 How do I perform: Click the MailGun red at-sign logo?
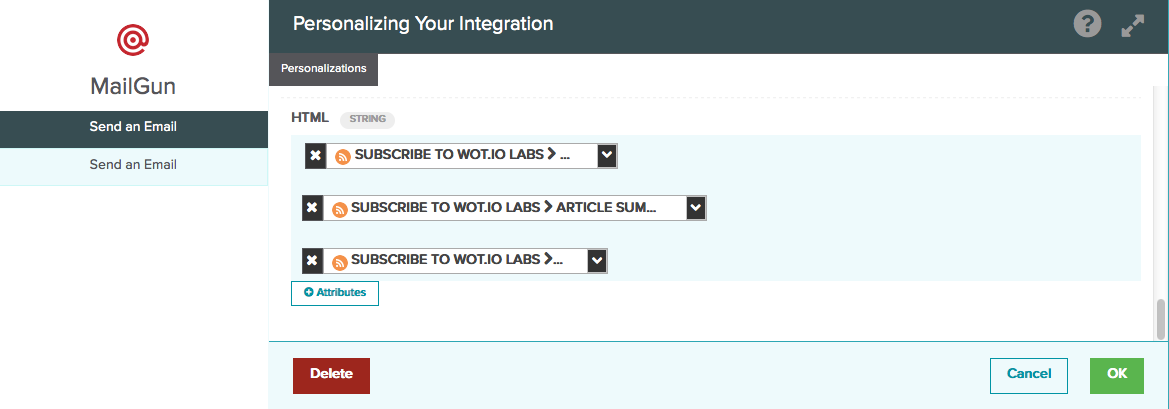coord(133,39)
